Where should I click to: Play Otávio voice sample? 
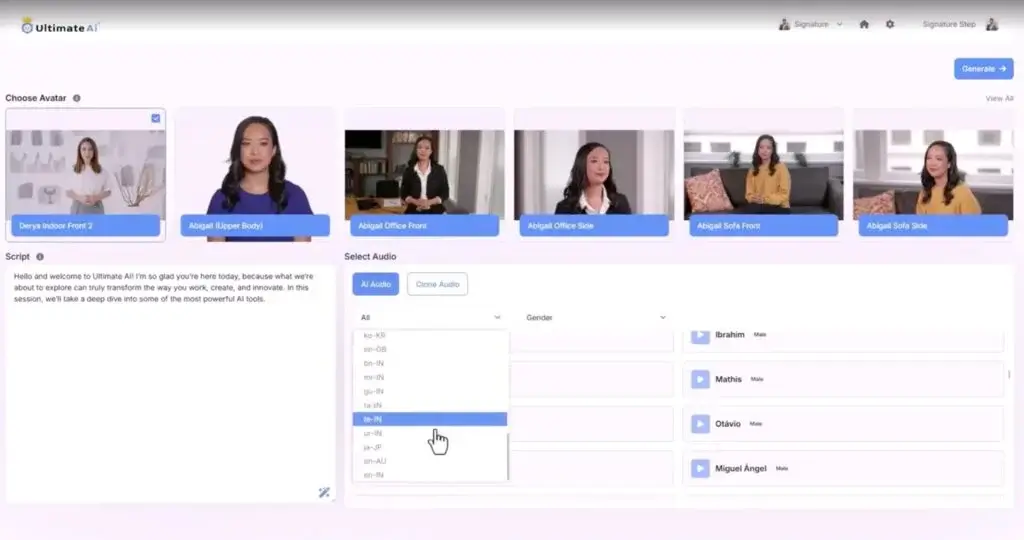pyautogui.click(x=701, y=423)
